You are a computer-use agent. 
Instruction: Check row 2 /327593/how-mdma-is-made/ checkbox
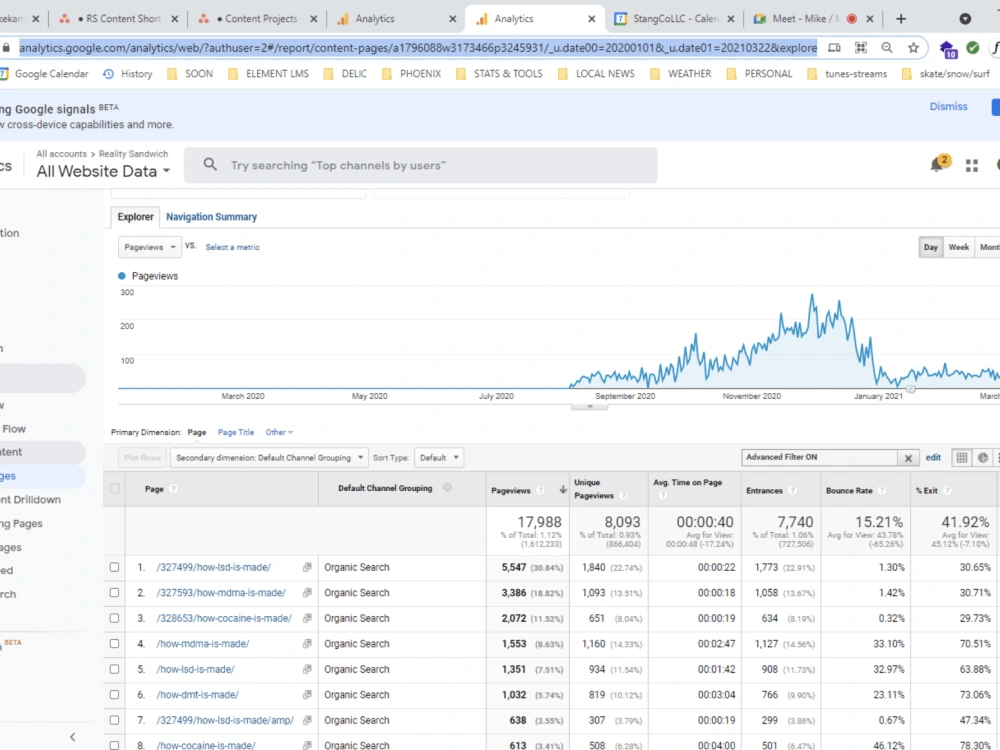[114, 592]
